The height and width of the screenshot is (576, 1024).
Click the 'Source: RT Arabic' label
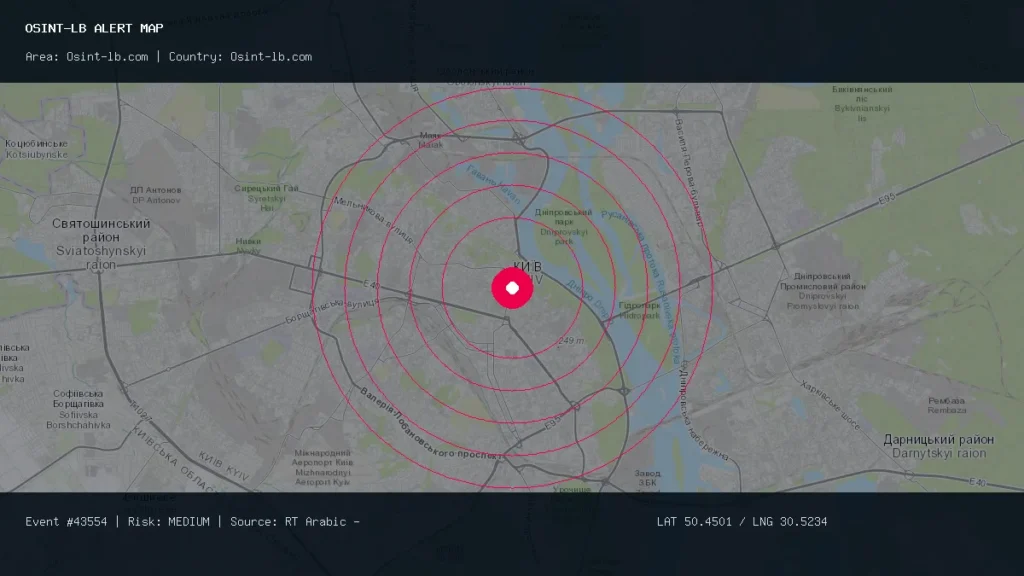click(x=288, y=522)
